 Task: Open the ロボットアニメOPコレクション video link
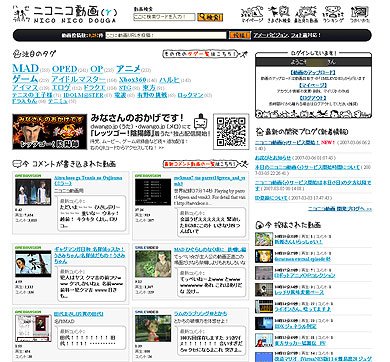point(305,276)
